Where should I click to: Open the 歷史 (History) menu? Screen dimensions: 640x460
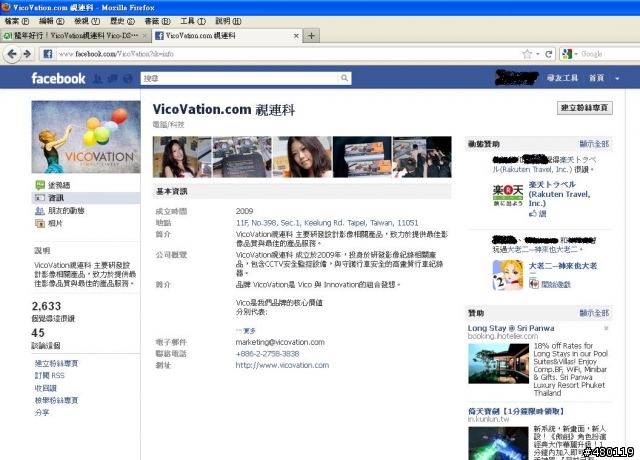tap(122, 21)
